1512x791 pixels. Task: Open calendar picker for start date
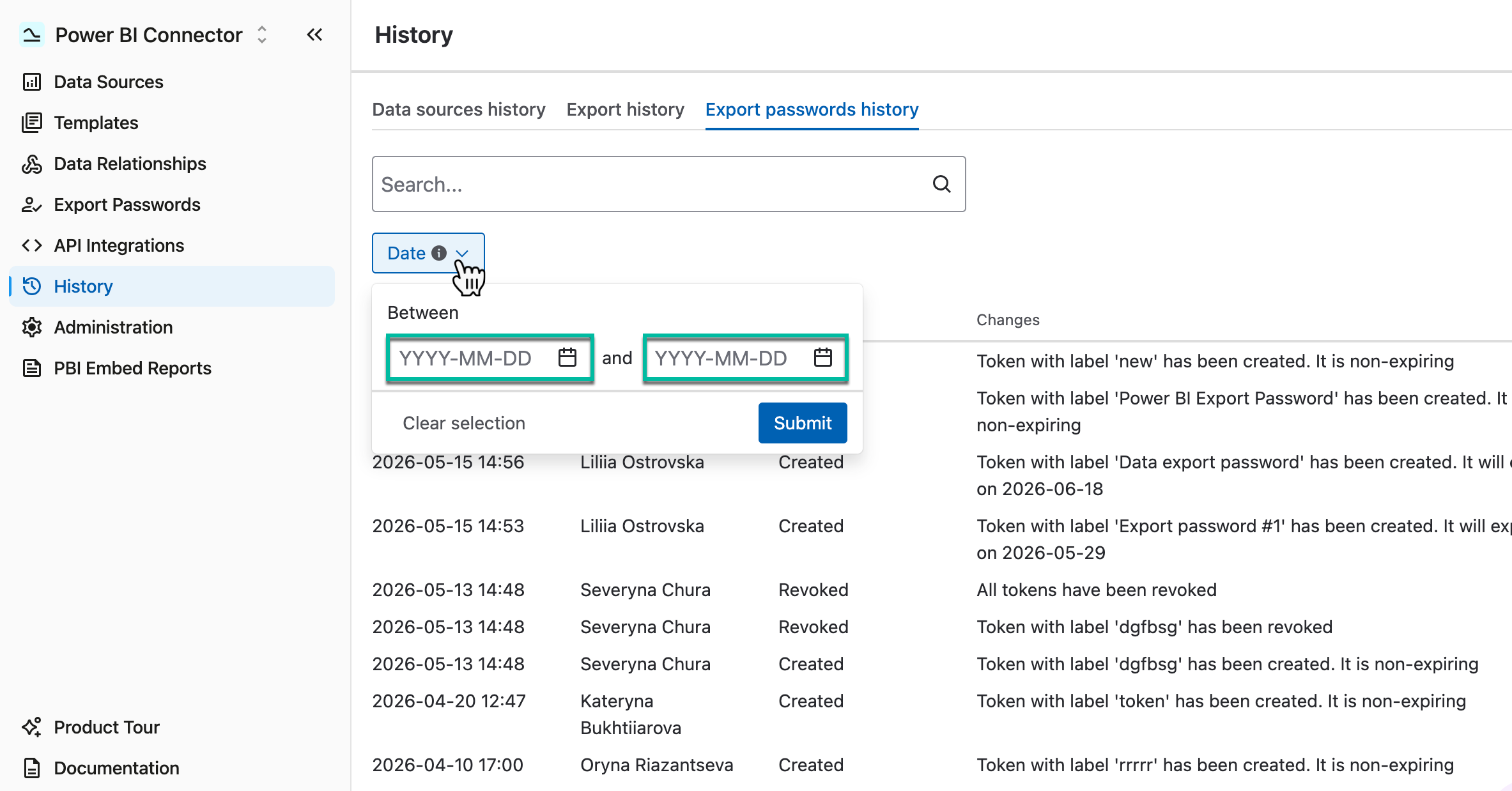[567, 358]
